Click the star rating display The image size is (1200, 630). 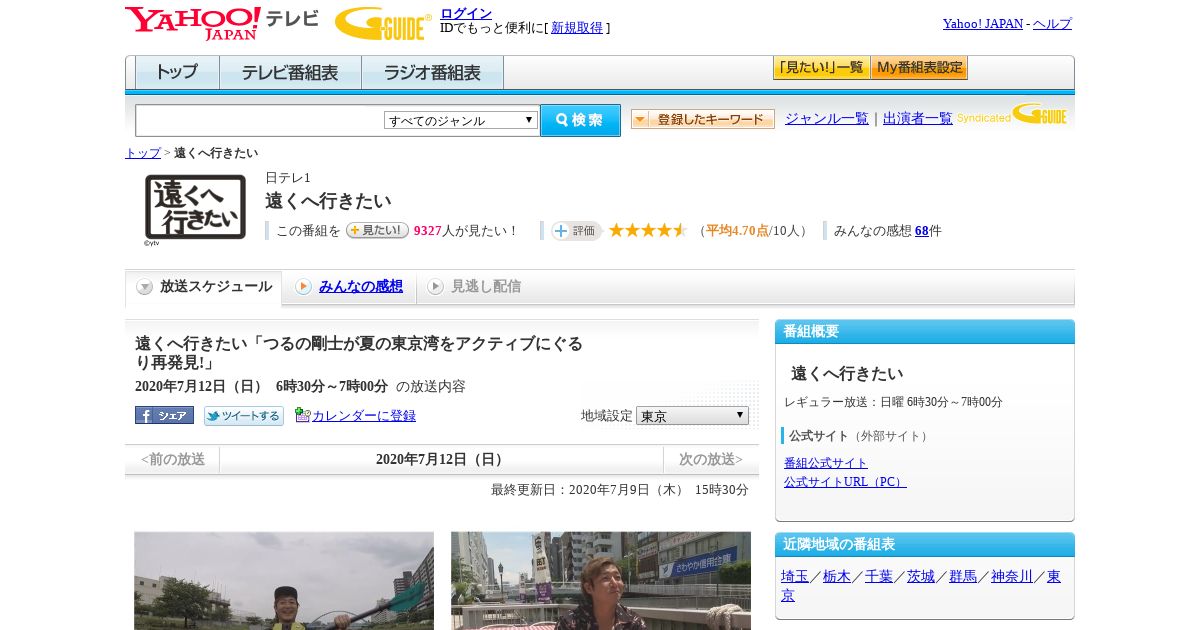(x=648, y=230)
